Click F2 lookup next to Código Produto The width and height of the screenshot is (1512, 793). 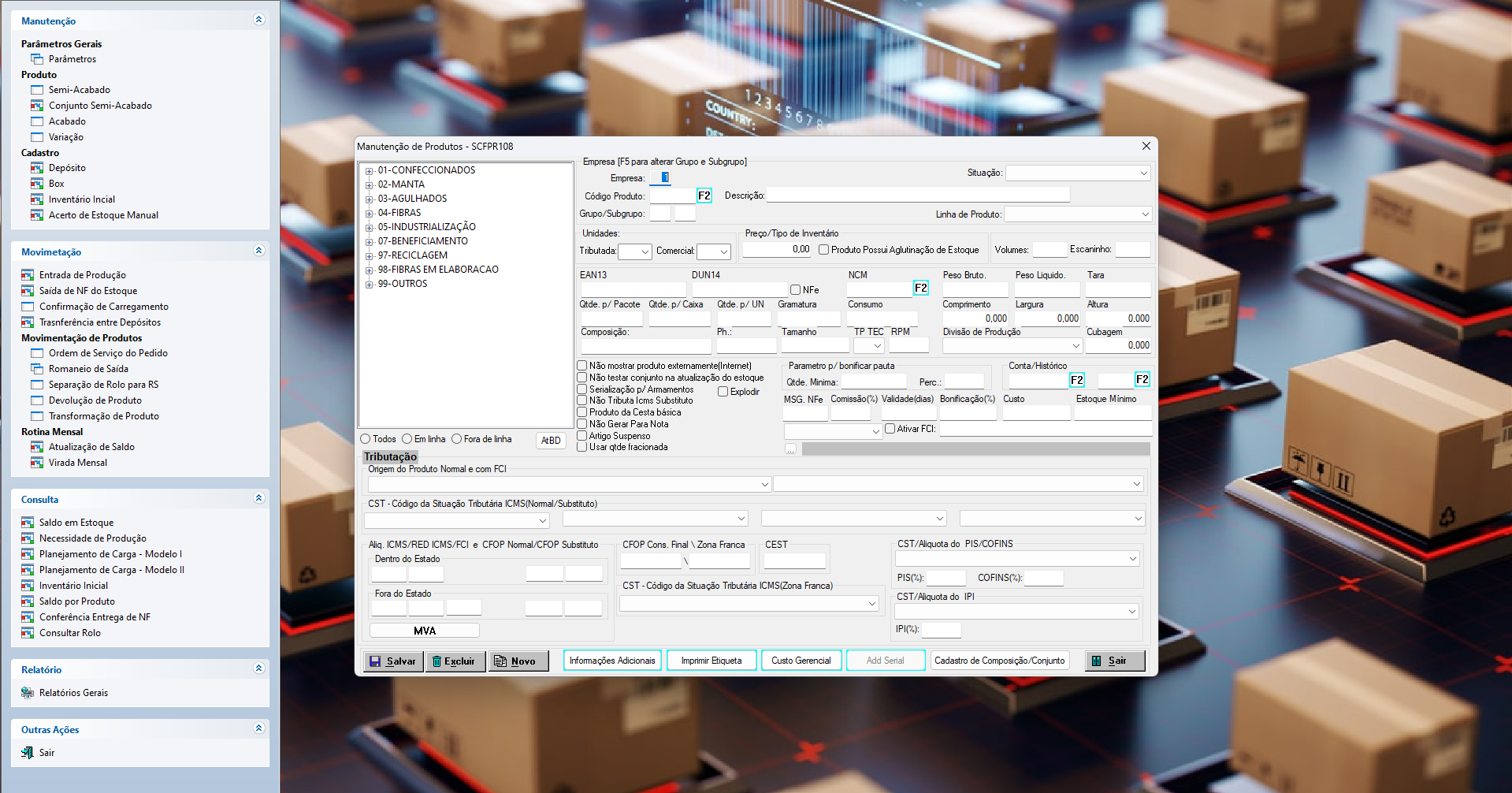(x=704, y=195)
